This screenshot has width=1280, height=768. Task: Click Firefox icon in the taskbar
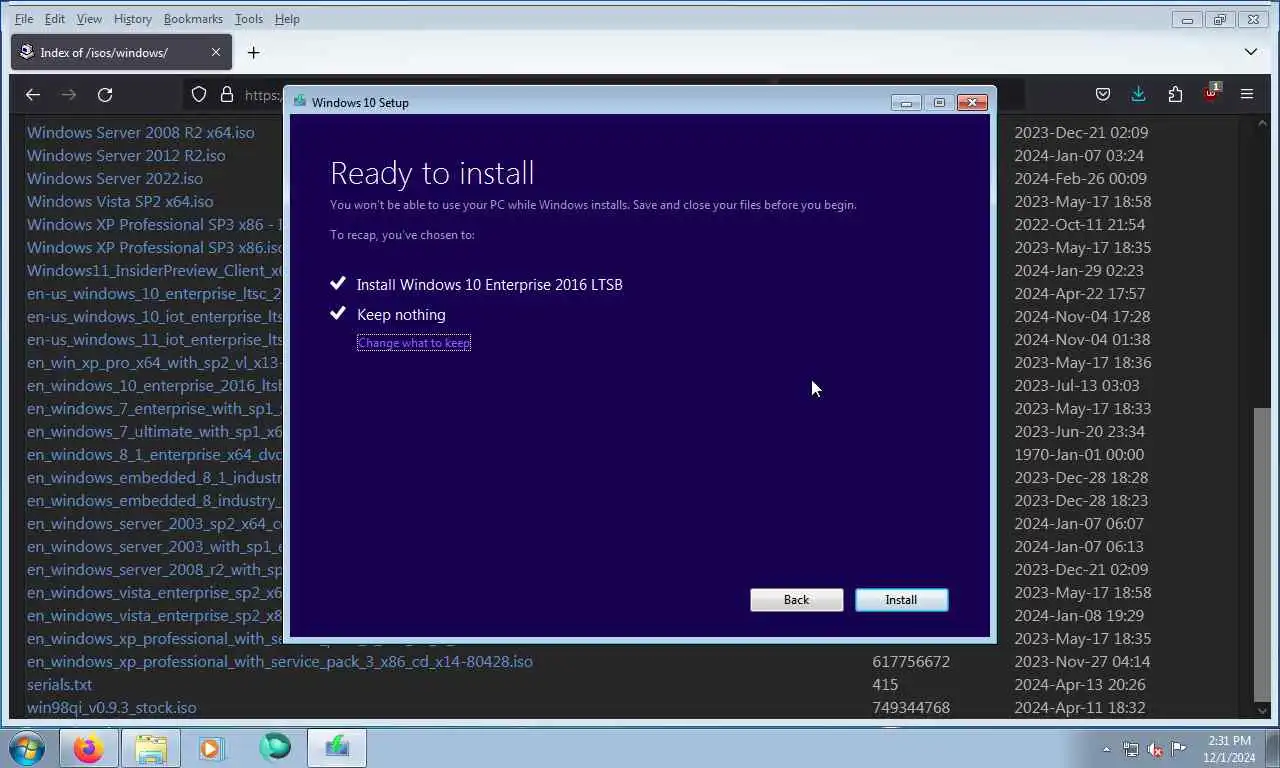pos(88,748)
